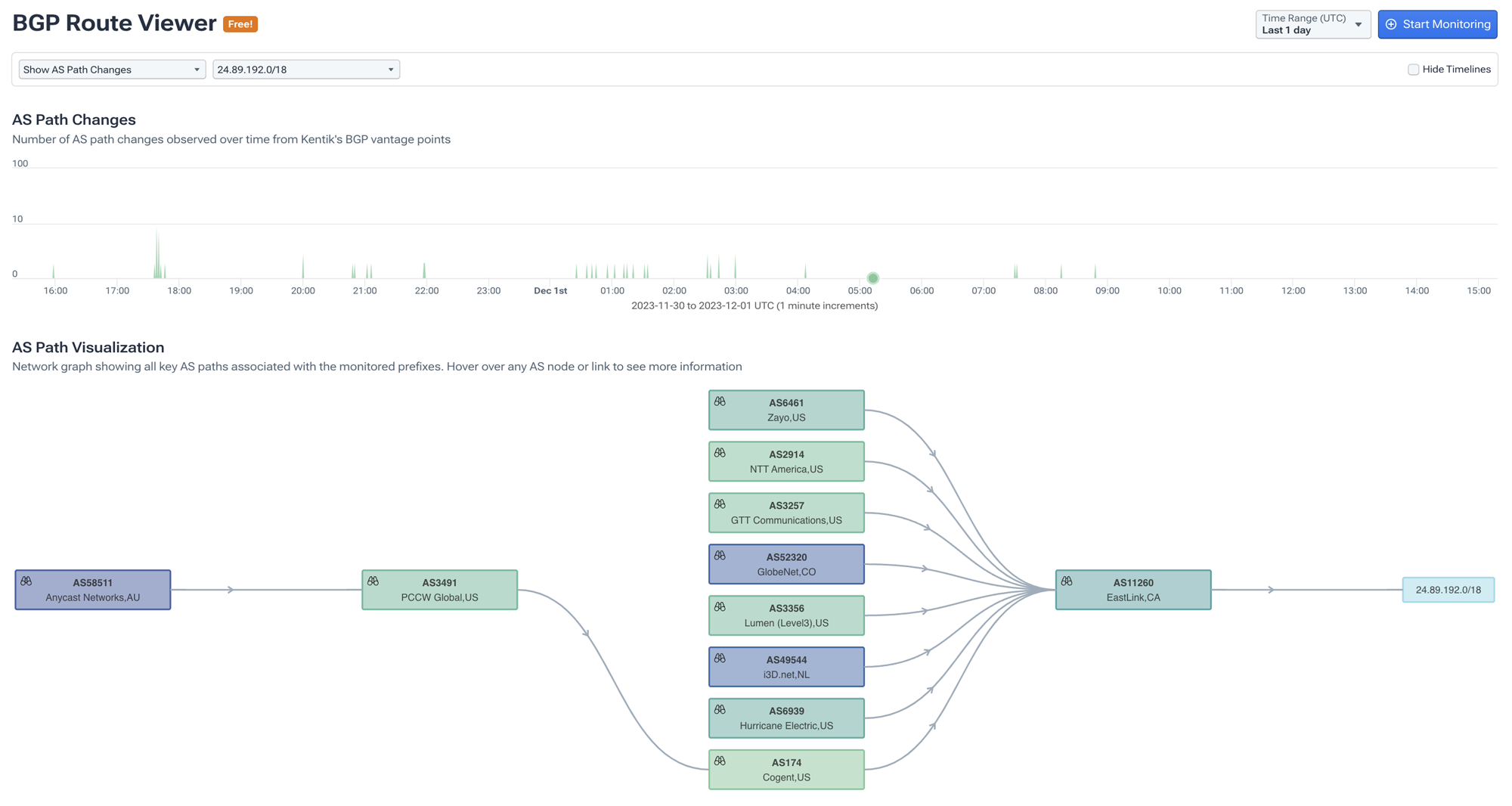
Task: Select the binoculars icon on AS3356 Lumen
Action: 720,606
